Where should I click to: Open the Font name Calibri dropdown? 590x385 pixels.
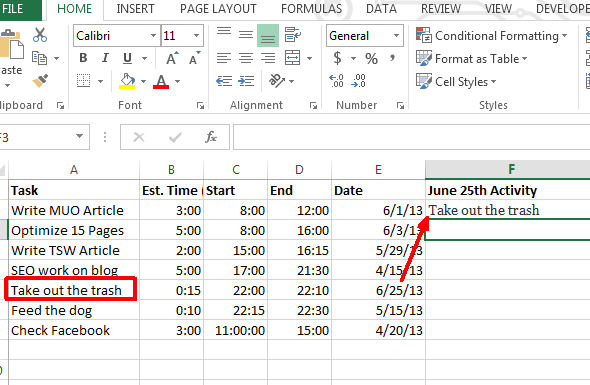[x=154, y=36]
